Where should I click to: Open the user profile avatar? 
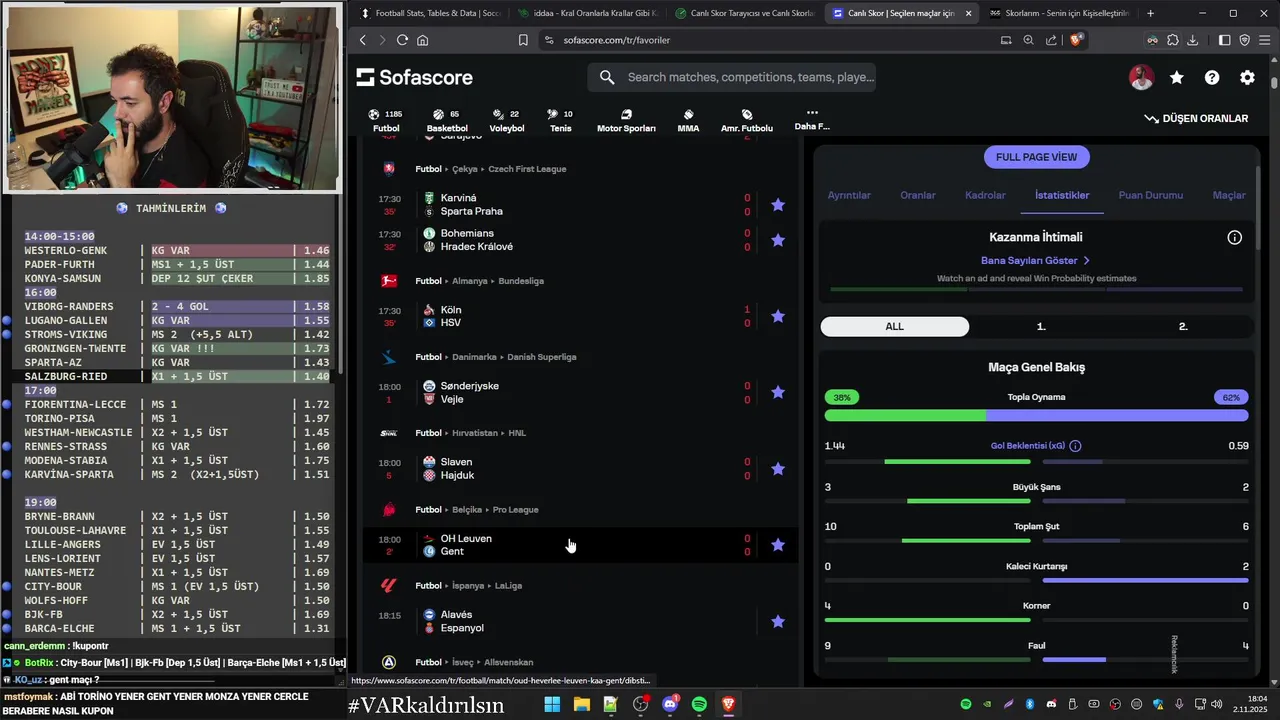pos(1141,78)
